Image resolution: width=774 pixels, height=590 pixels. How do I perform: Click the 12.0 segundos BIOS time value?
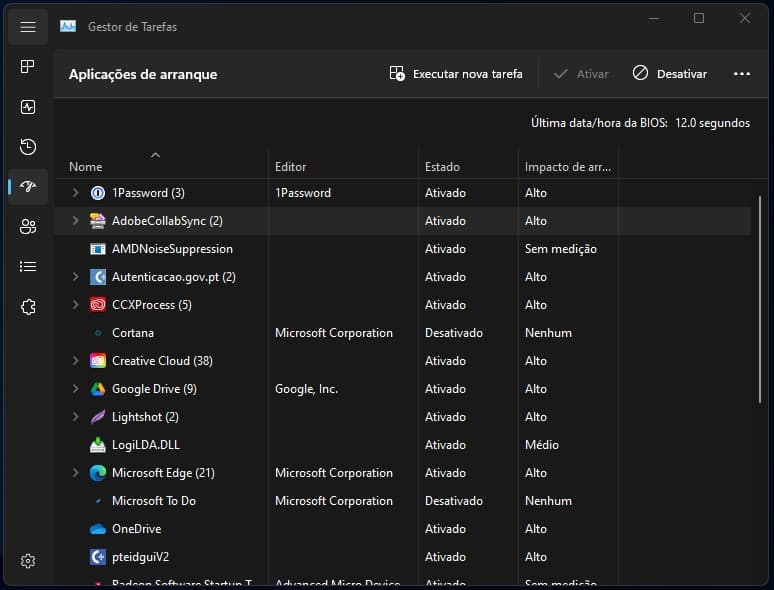712,123
